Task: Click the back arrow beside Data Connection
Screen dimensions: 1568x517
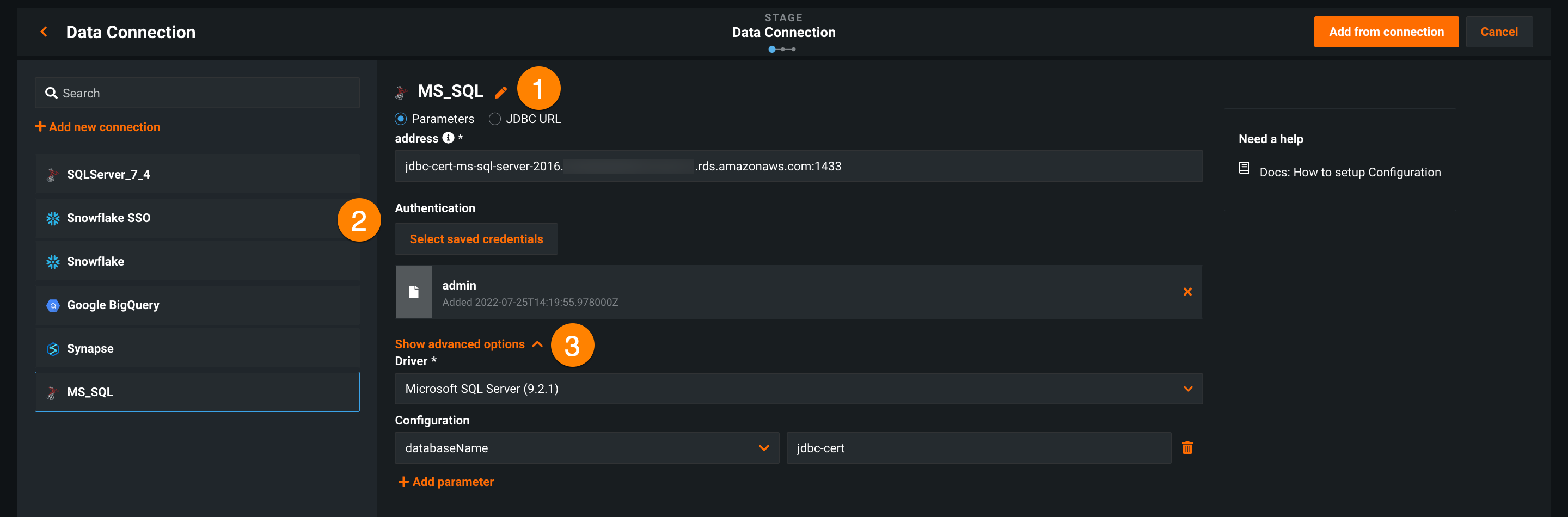Action: 44,32
